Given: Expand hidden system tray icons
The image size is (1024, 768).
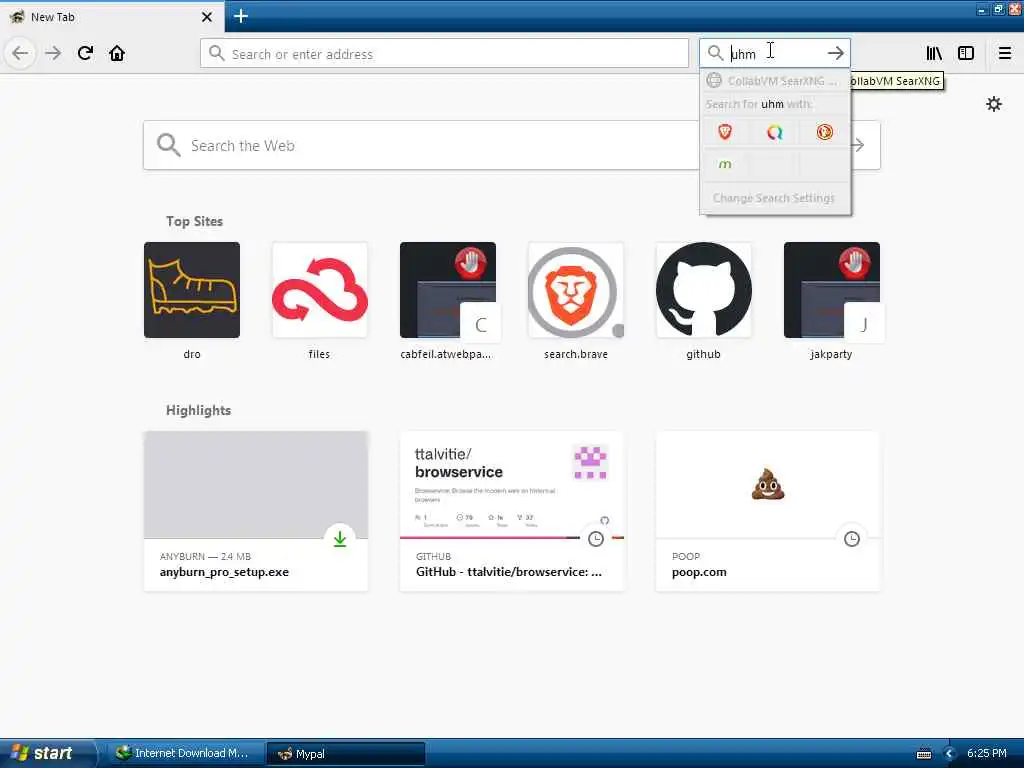Looking at the screenshot, I should point(950,754).
